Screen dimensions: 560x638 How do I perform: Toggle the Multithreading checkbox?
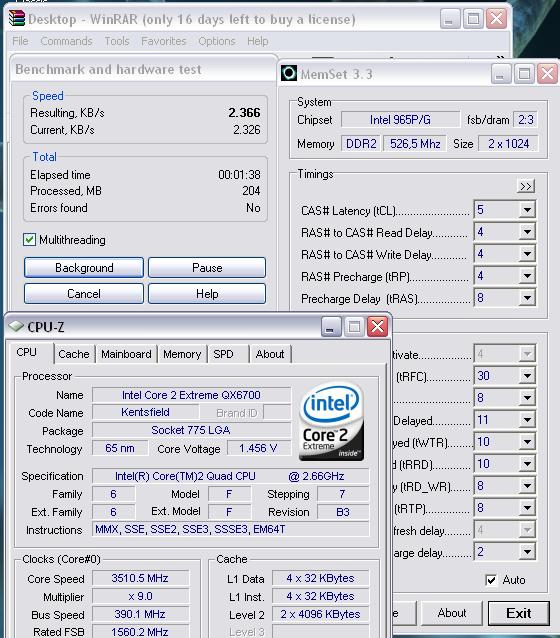coord(29,240)
